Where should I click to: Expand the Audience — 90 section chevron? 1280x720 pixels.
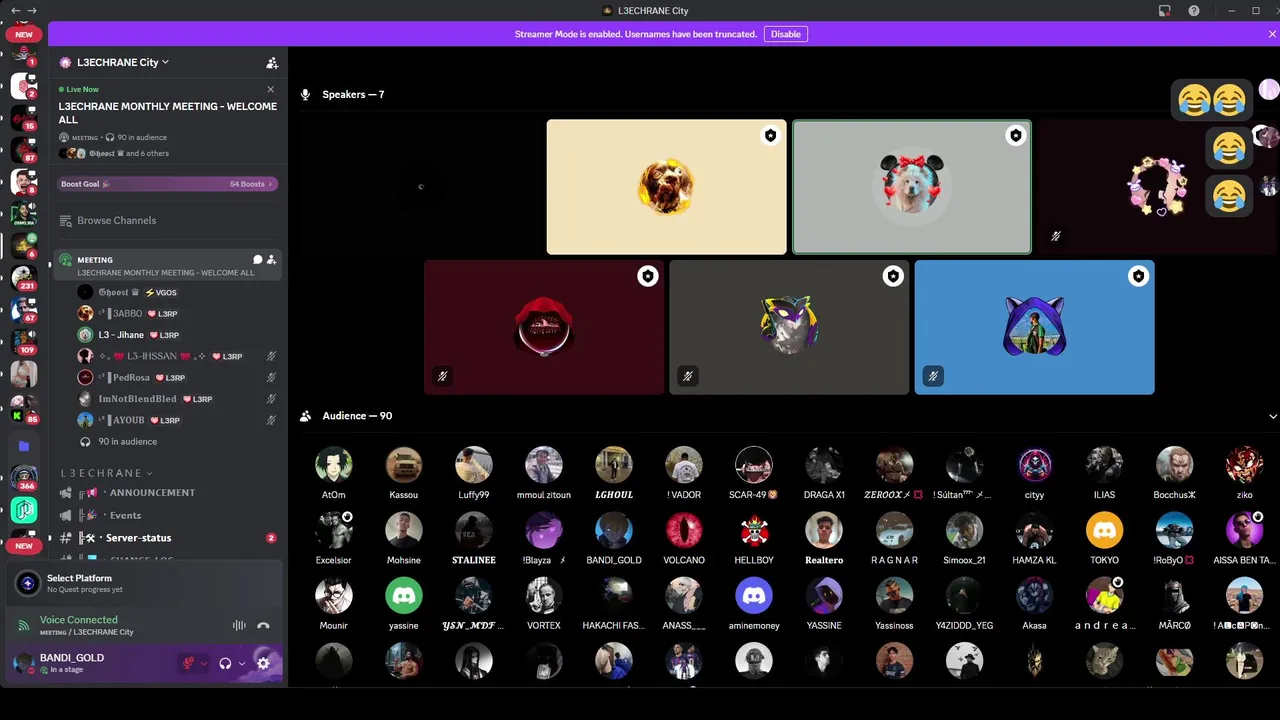(x=1273, y=416)
